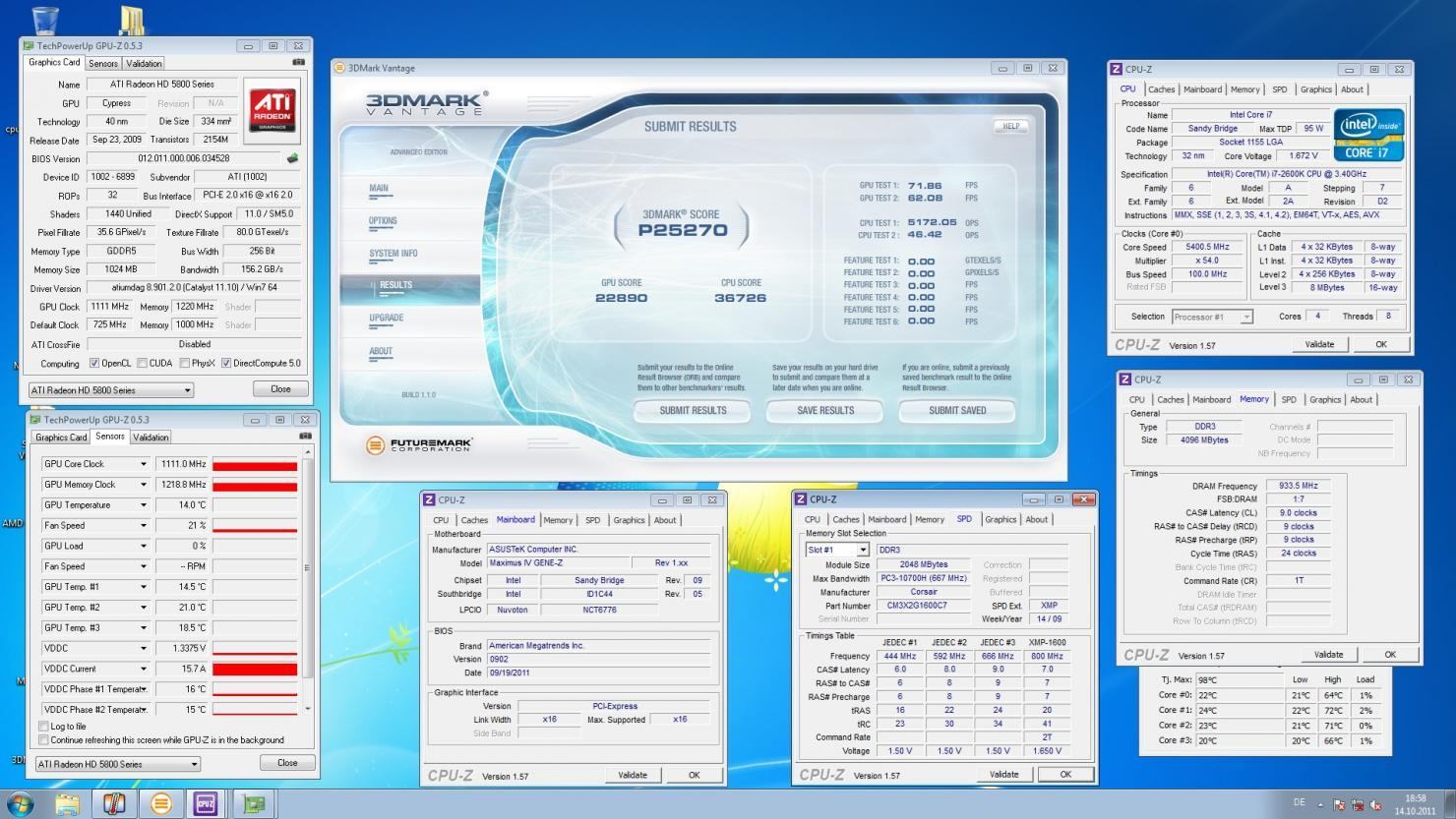
Task: Open the Recycle Bin desktop icon
Action: [x=45, y=20]
